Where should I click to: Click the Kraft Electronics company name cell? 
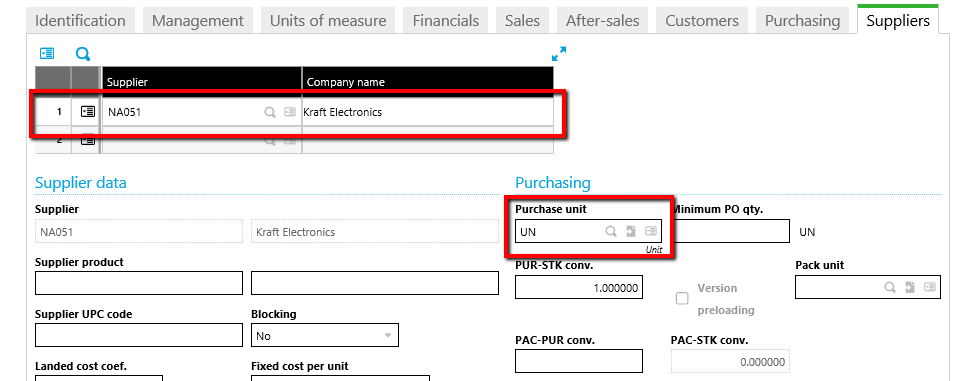pos(427,112)
